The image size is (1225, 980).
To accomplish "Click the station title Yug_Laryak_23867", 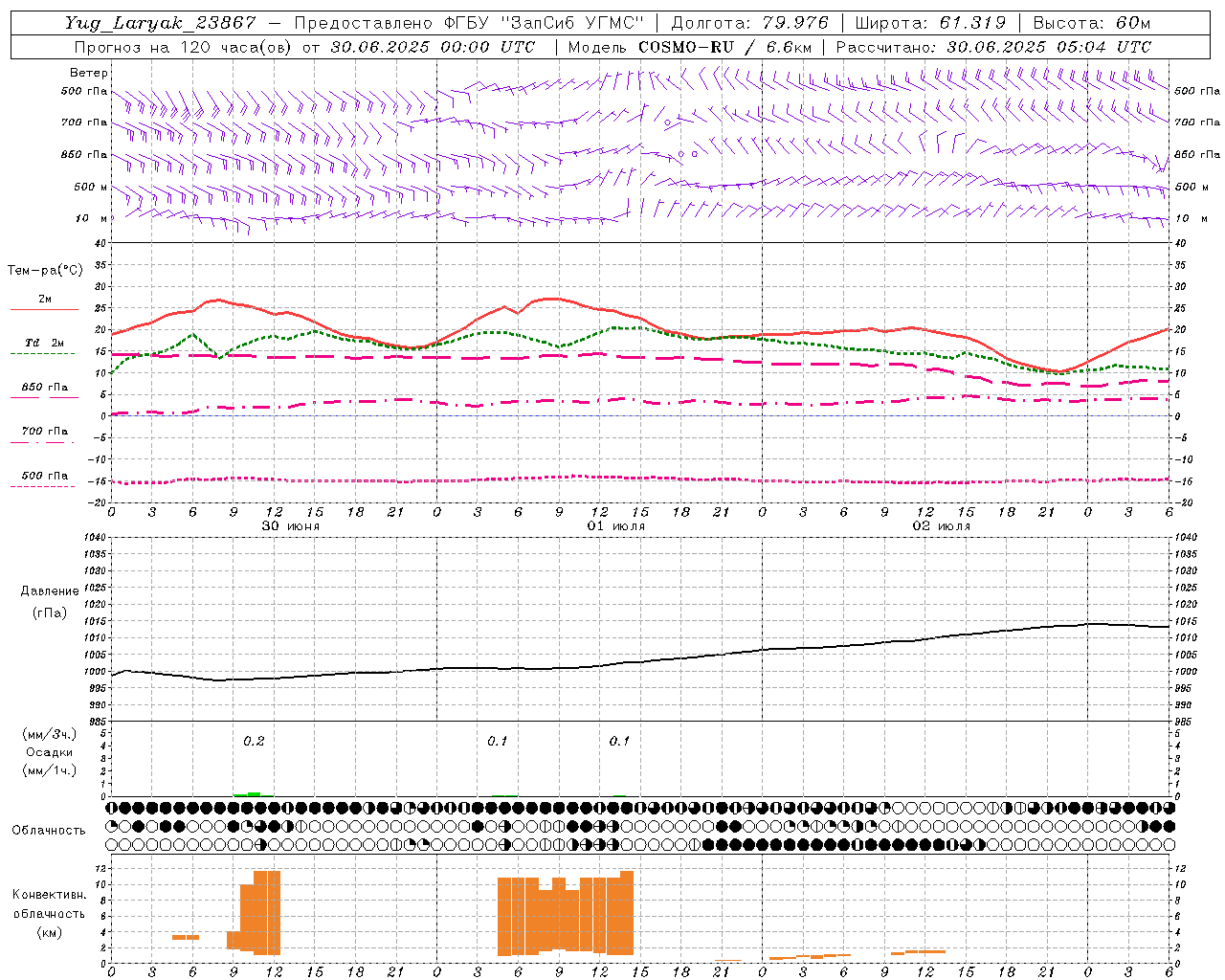I will [x=161, y=23].
